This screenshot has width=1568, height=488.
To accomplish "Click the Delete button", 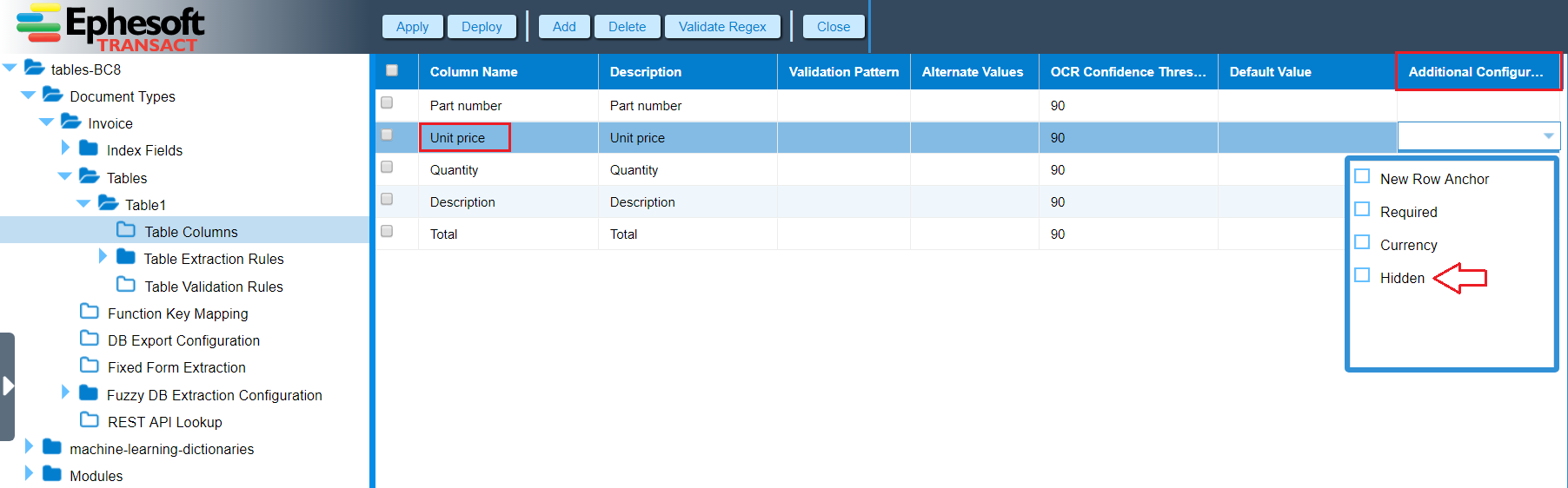I will (x=627, y=27).
